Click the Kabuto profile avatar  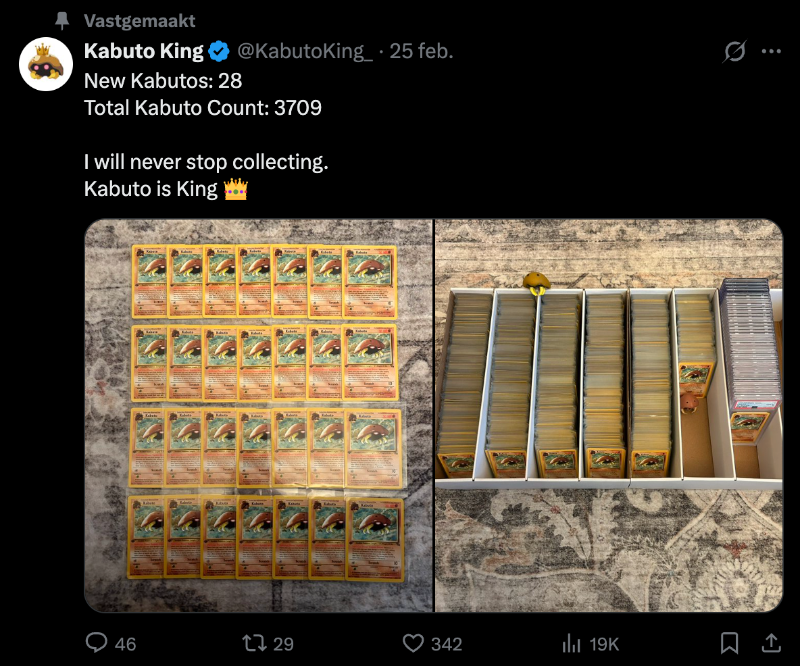[x=46, y=64]
